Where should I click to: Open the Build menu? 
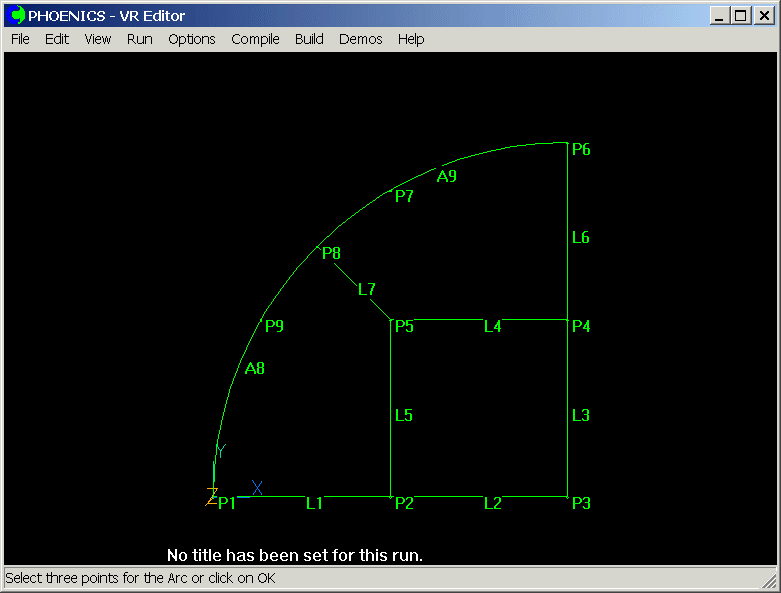pyautogui.click(x=309, y=39)
